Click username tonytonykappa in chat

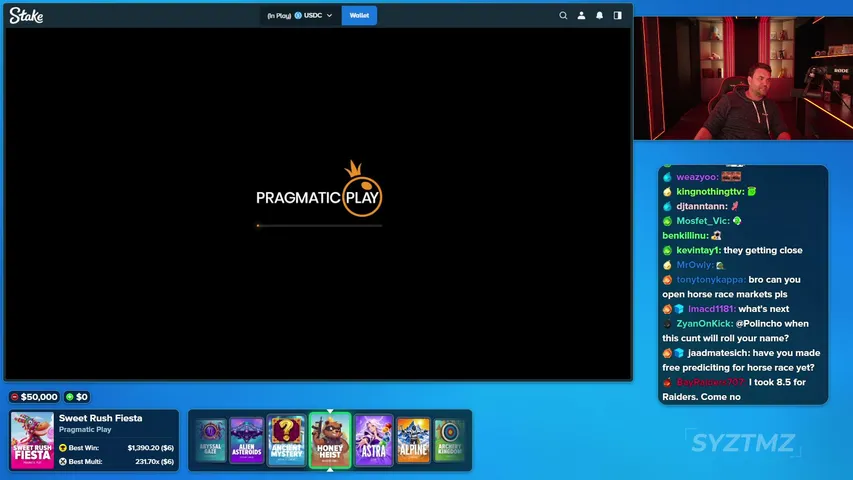[710, 280]
